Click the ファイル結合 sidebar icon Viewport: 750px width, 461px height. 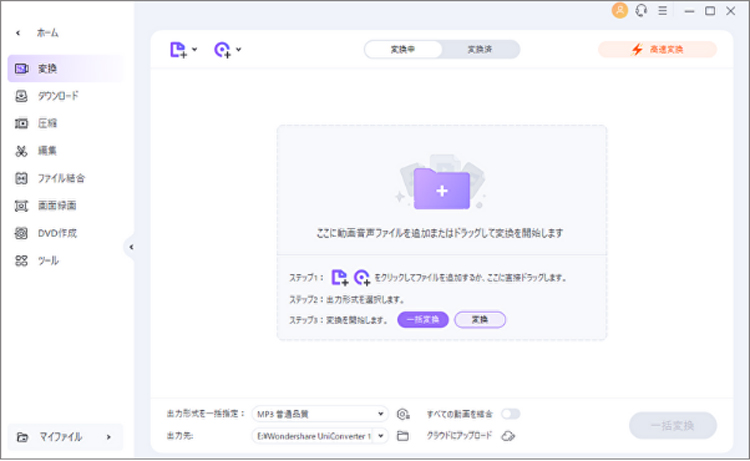tap(21, 178)
